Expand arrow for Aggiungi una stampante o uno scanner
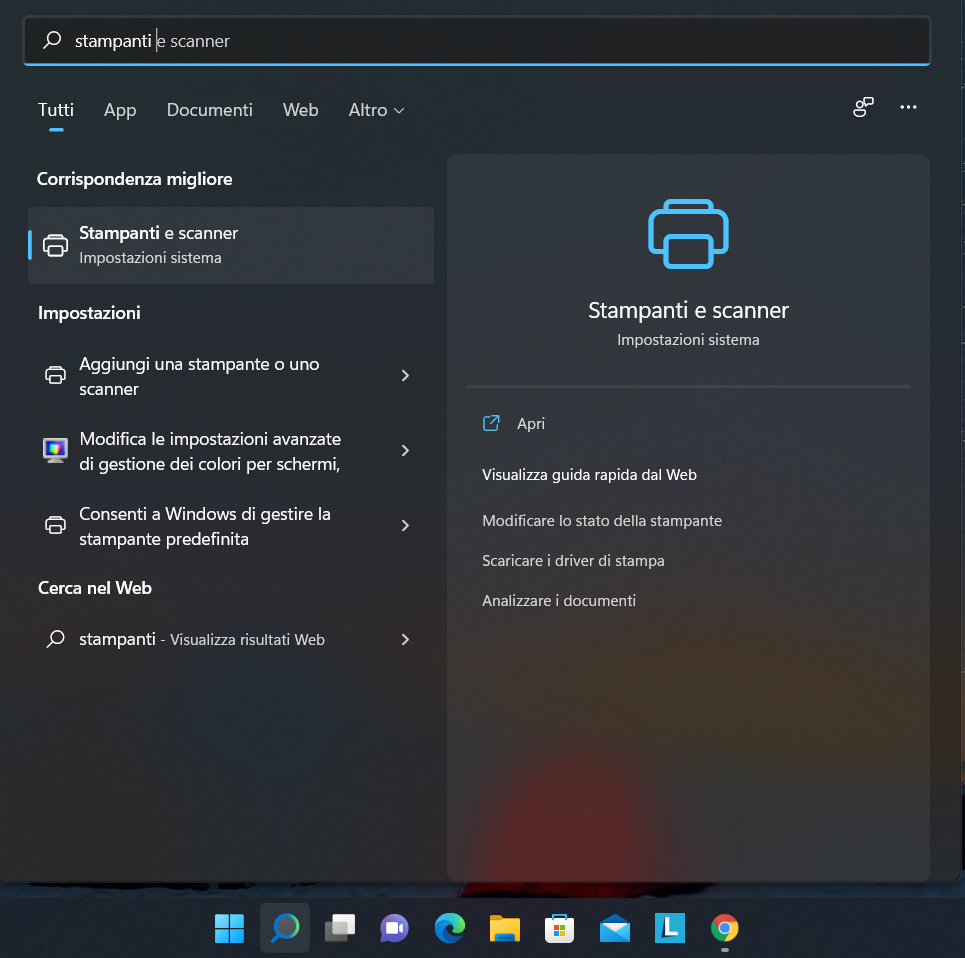 (405, 375)
